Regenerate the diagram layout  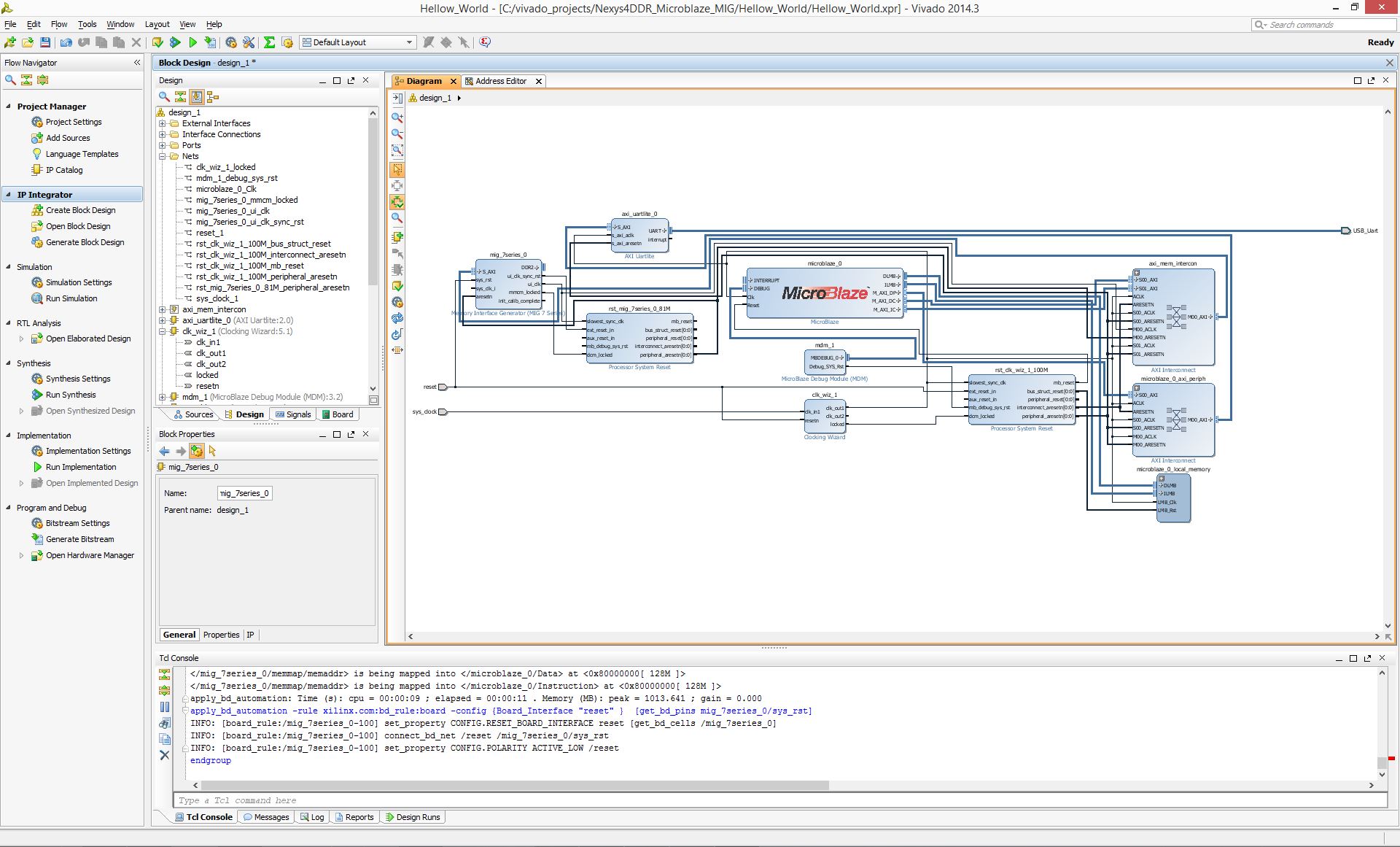(x=397, y=319)
